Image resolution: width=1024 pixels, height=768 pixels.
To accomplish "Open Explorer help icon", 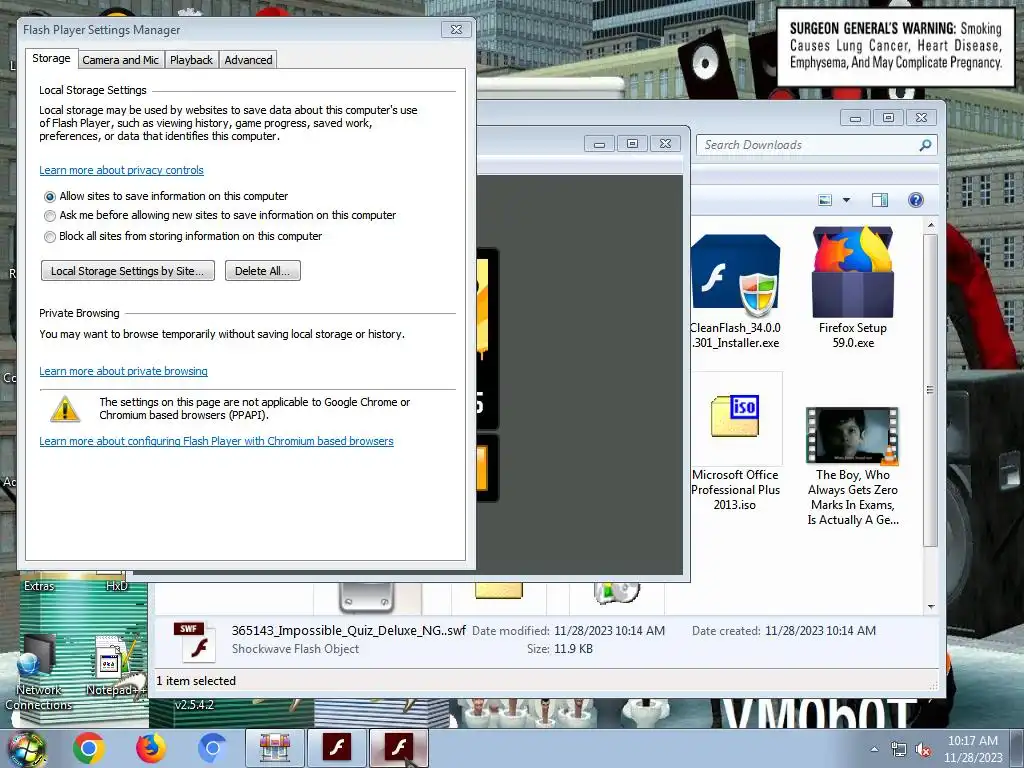I will point(916,200).
